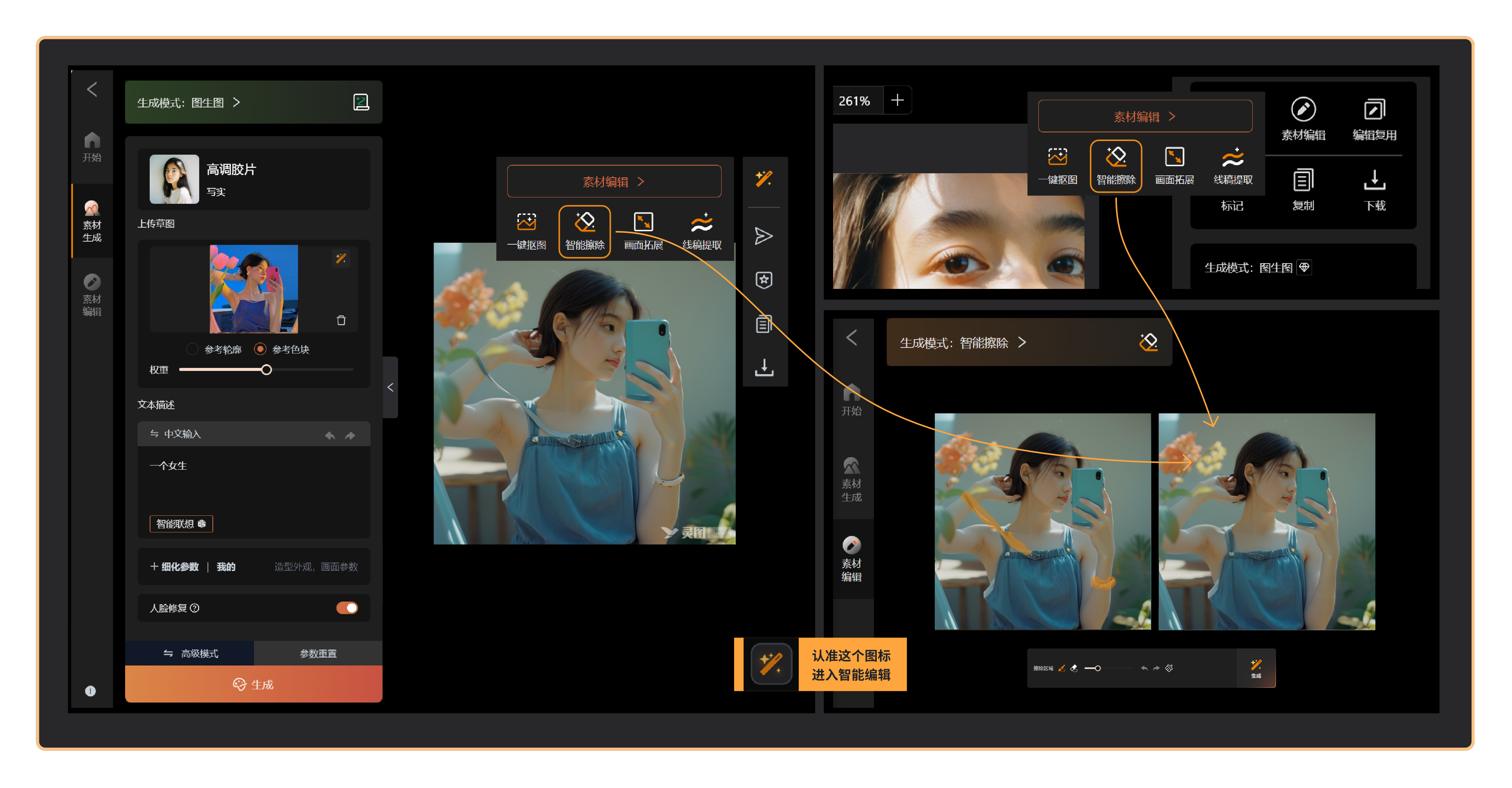Open 素材编辑 banner in the 261% zoomed panel
Viewport: 1512px width, 788px height.
click(x=1145, y=116)
